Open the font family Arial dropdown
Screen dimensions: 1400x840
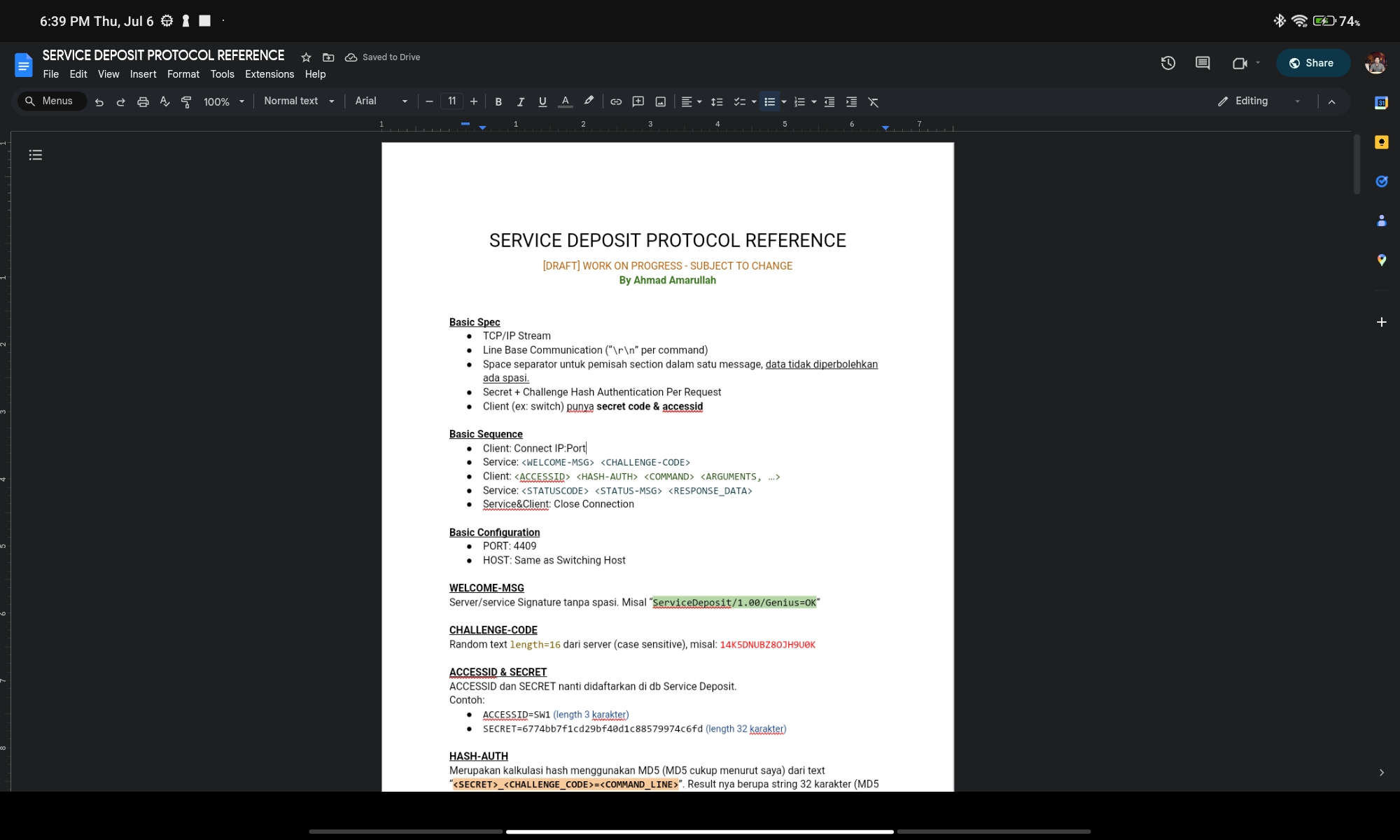click(x=381, y=101)
